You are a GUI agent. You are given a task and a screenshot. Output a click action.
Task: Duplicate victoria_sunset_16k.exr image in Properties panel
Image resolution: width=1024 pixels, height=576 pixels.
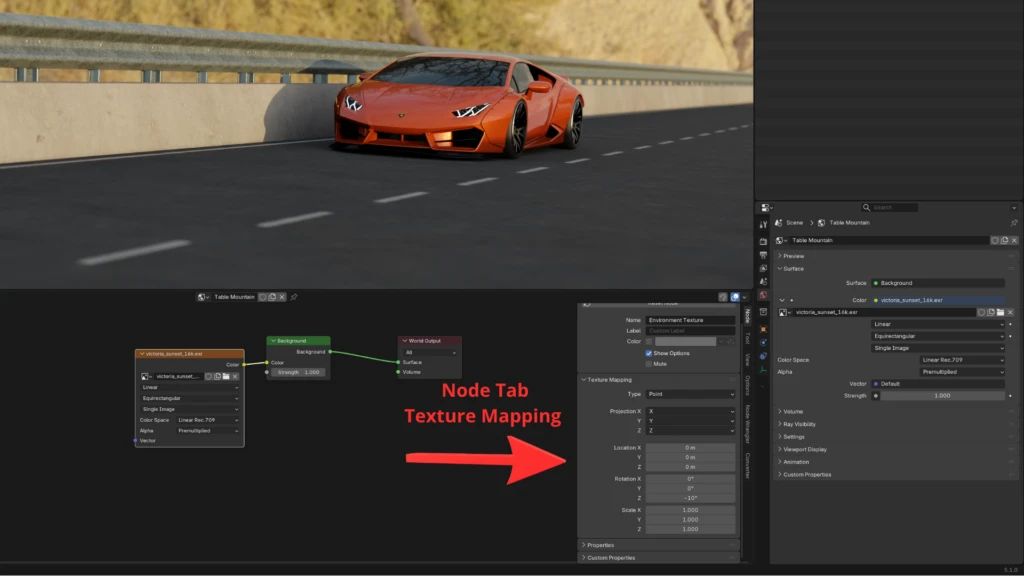pyautogui.click(x=991, y=312)
